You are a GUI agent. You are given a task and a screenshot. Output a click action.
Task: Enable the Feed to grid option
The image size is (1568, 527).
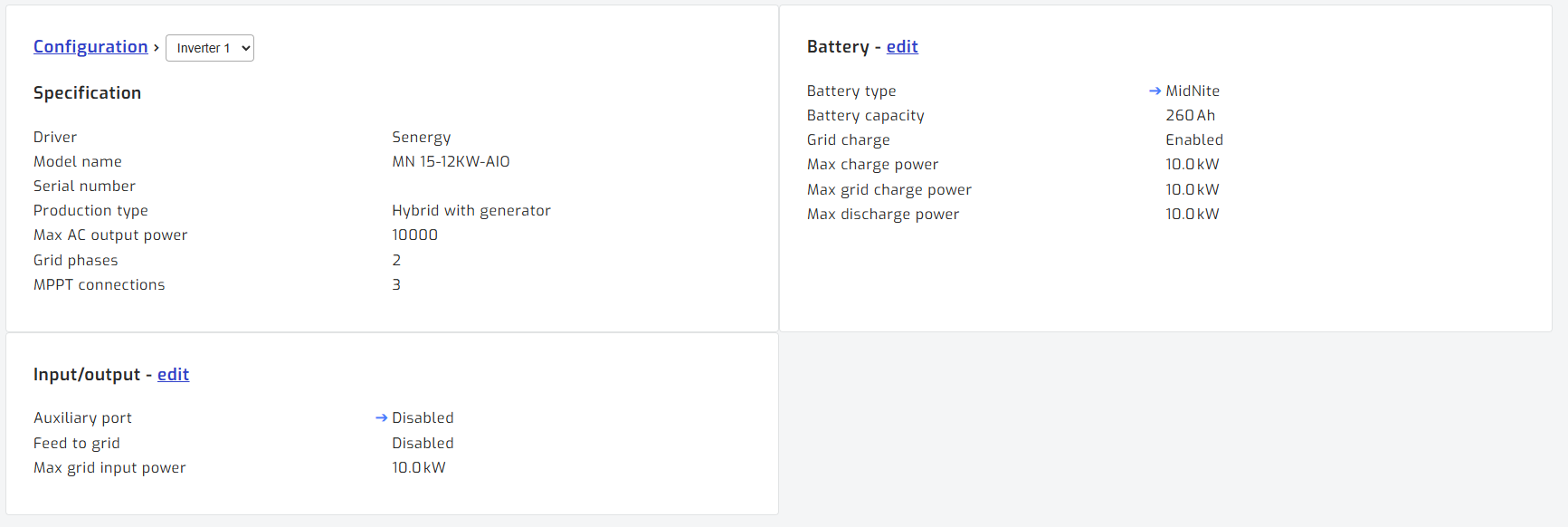[x=423, y=443]
